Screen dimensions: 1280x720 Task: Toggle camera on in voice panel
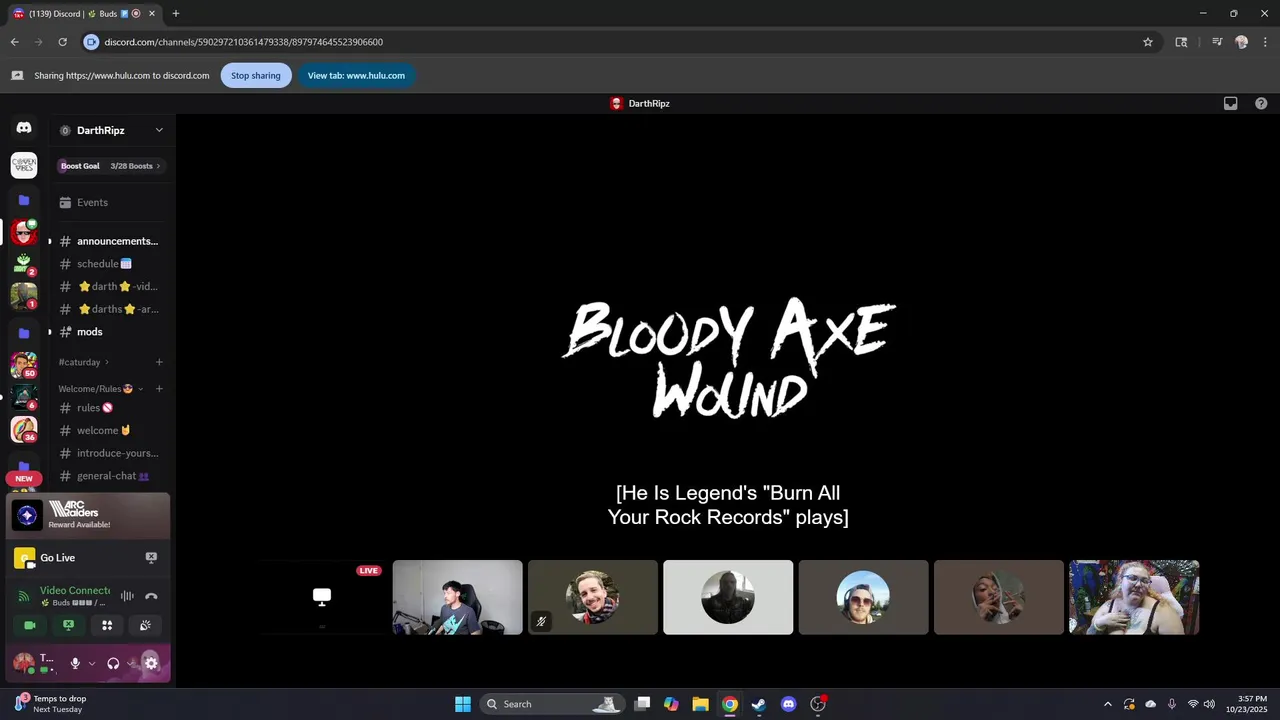click(x=29, y=625)
